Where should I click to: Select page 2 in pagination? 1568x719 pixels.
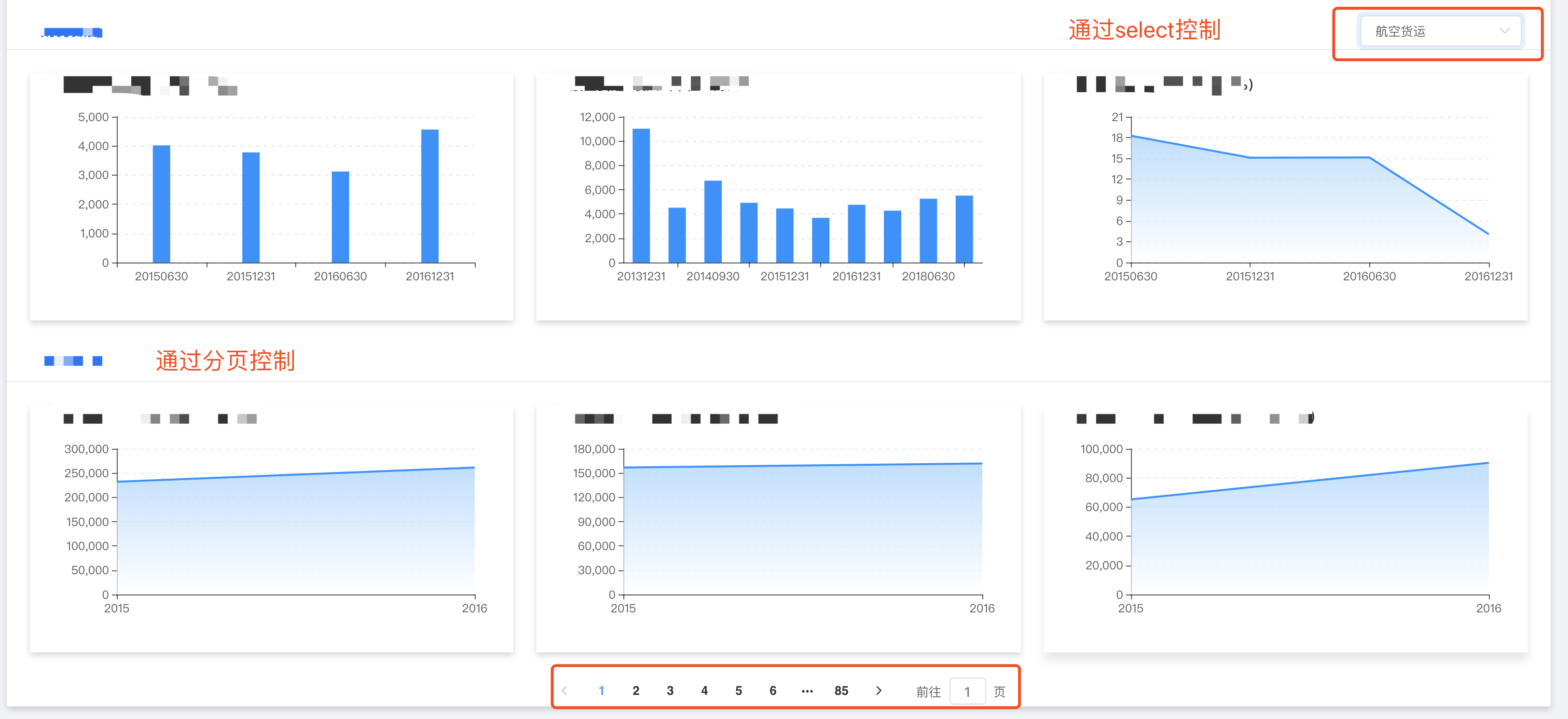635,691
